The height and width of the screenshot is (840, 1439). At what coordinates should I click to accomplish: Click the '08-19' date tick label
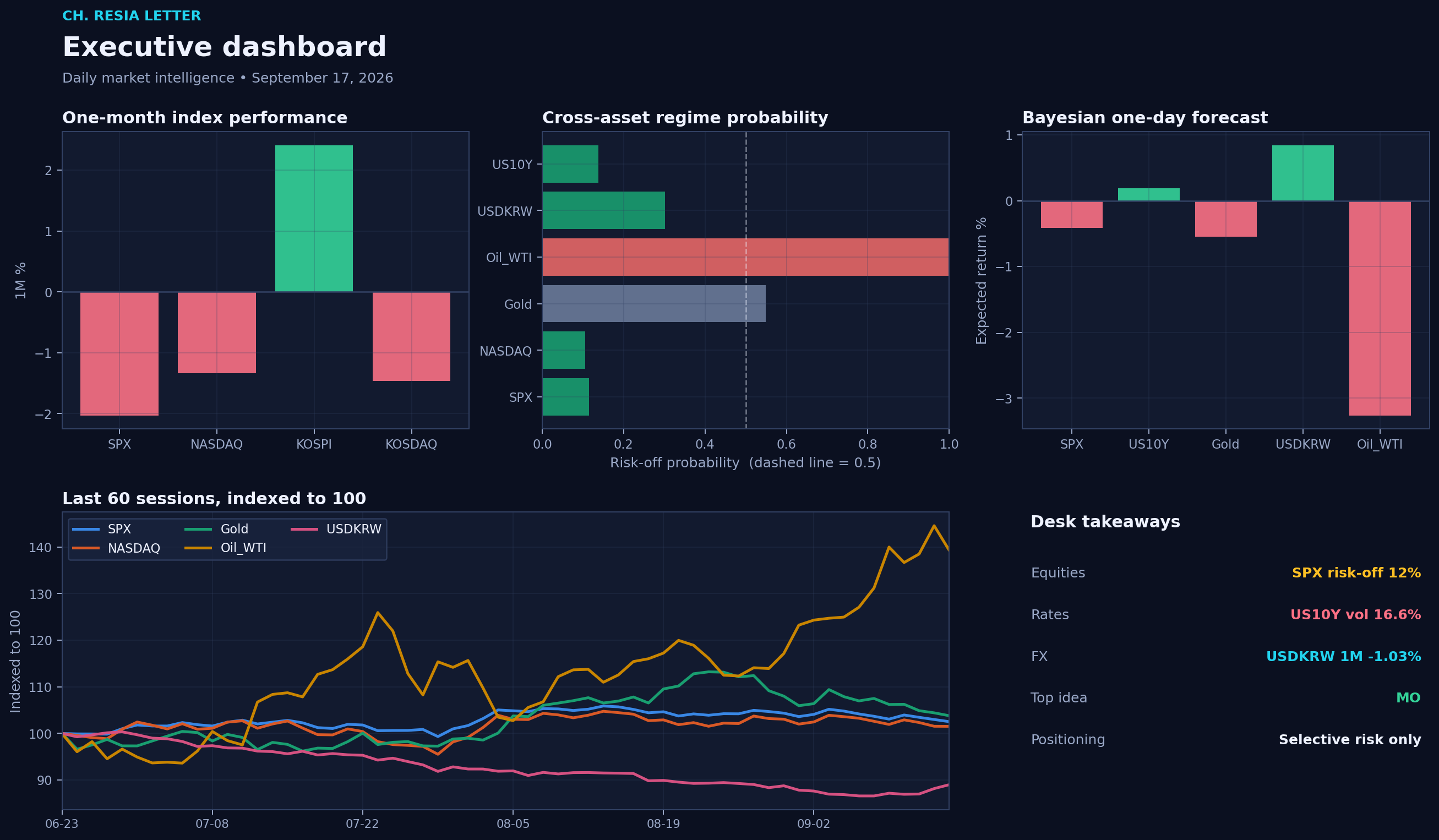663,823
